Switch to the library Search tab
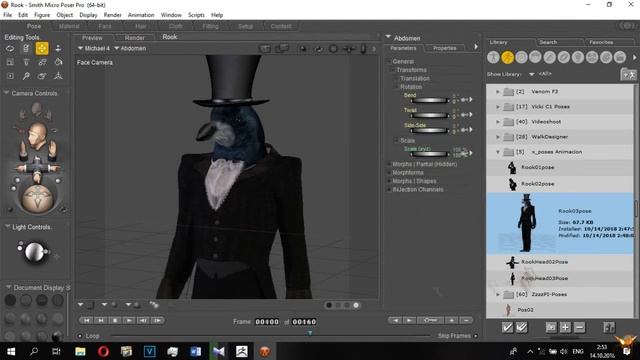The width and height of the screenshot is (640, 360). [548, 42]
